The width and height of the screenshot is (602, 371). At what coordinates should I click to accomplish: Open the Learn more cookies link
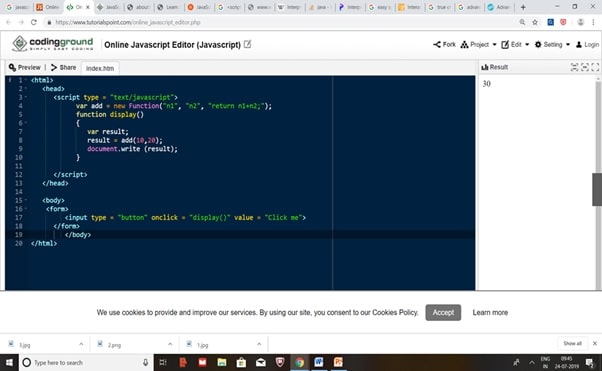pos(490,312)
